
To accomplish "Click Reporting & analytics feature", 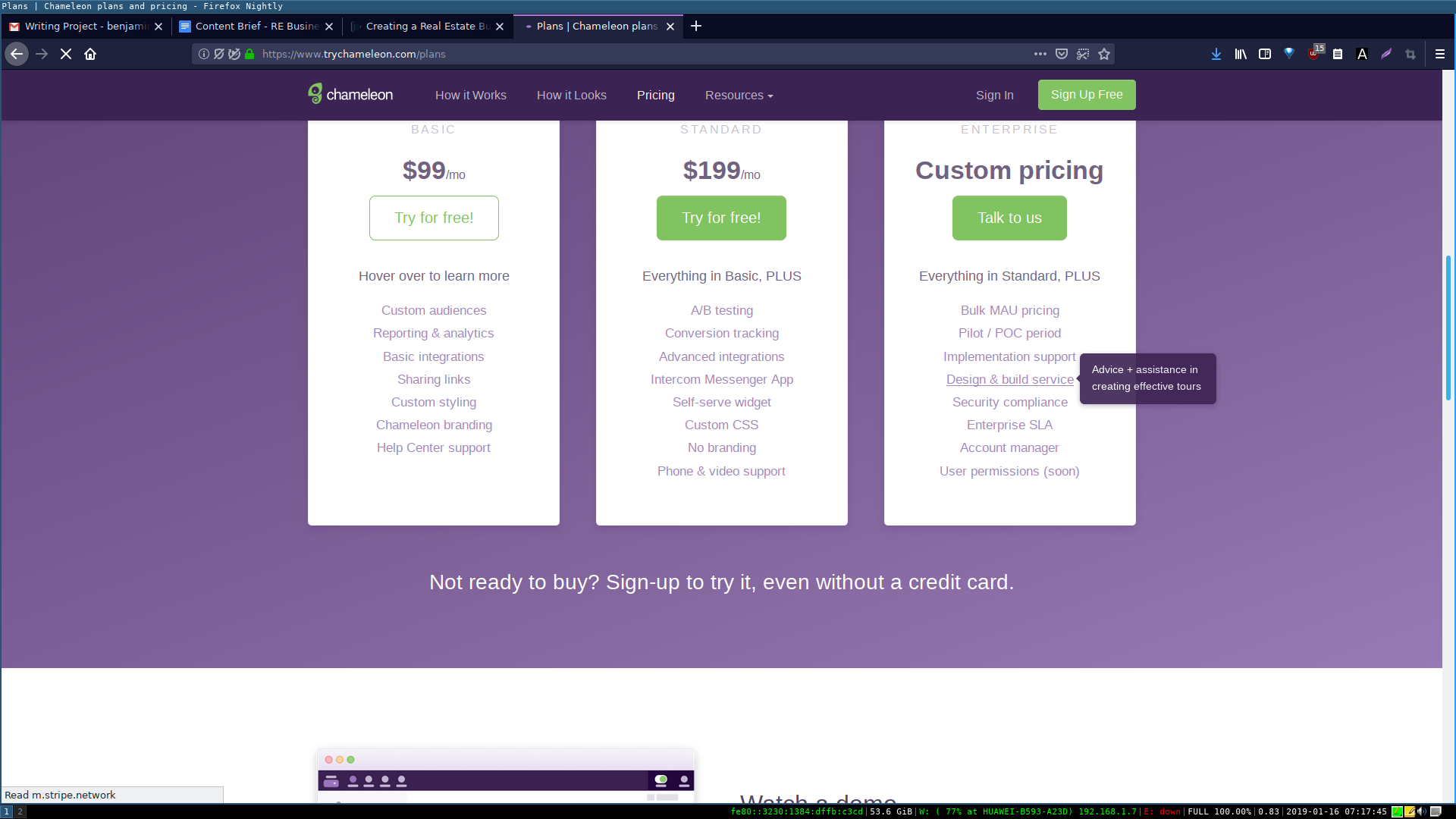I will (x=433, y=333).
